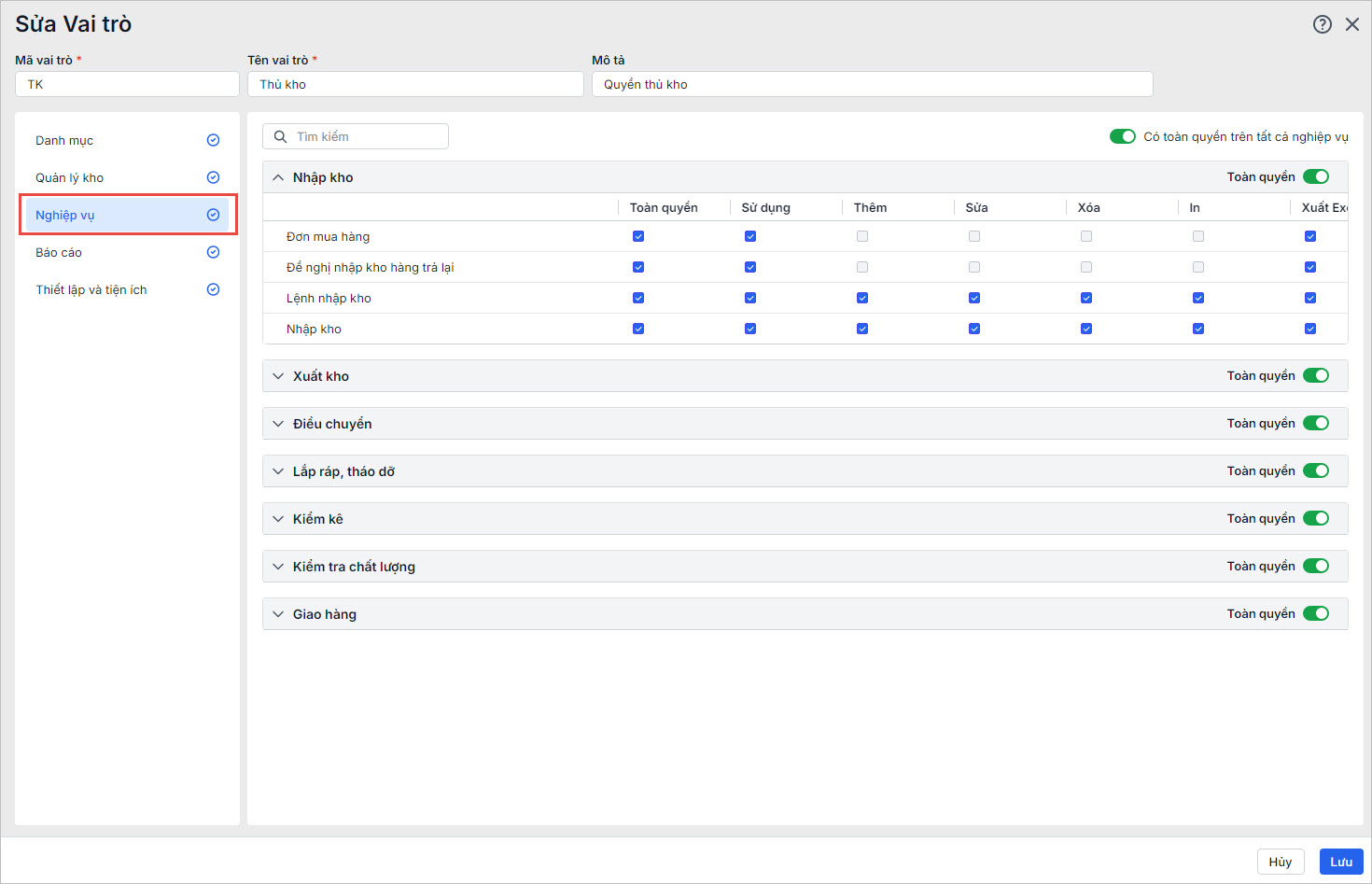The height and width of the screenshot is (884, 1372).
Task: Click the check icon beside Danh mục
Action: click(x=213, y=140)
